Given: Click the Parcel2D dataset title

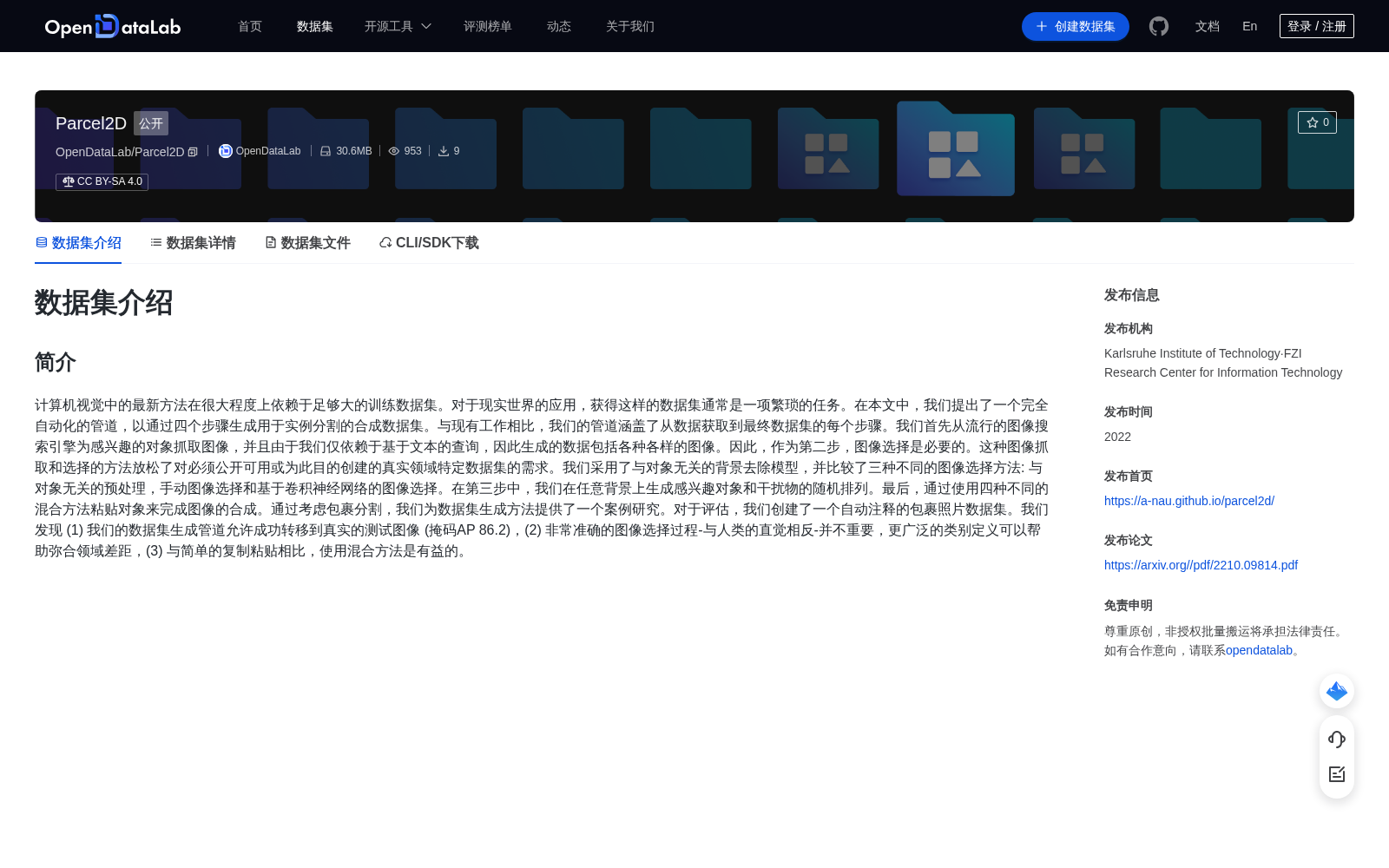Looking at the screenshot, I should pyautogui.click(x=91, y=123).
